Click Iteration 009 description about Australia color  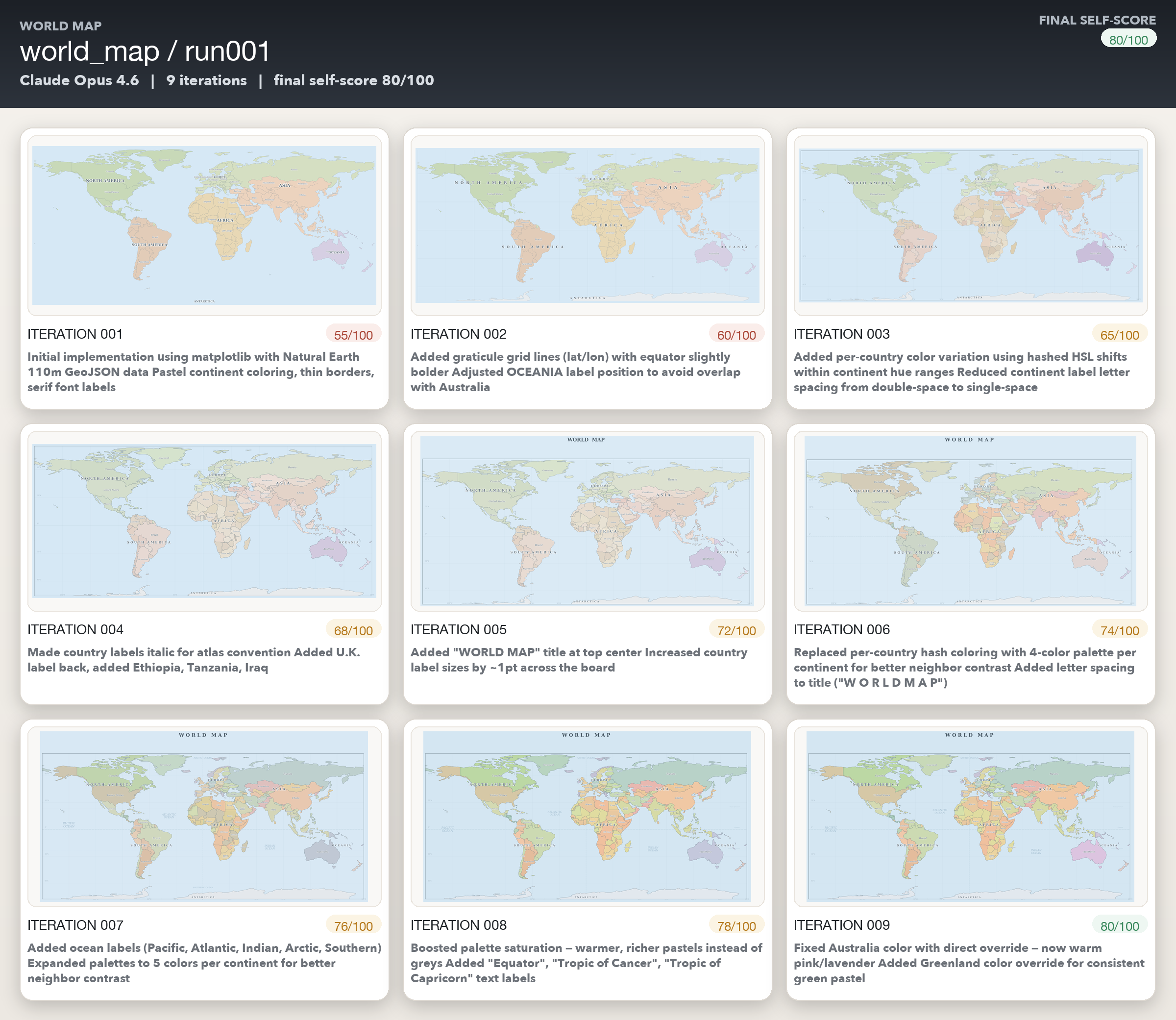968,963
